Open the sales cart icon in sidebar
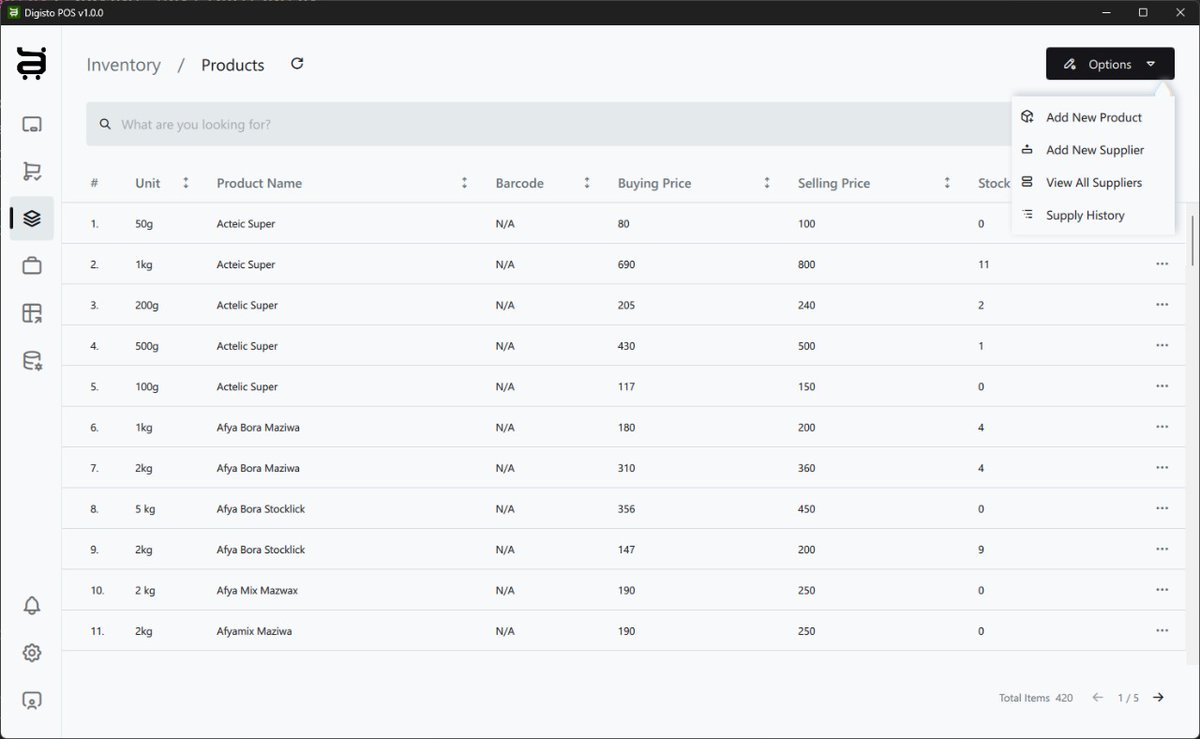 coord(32,171)
